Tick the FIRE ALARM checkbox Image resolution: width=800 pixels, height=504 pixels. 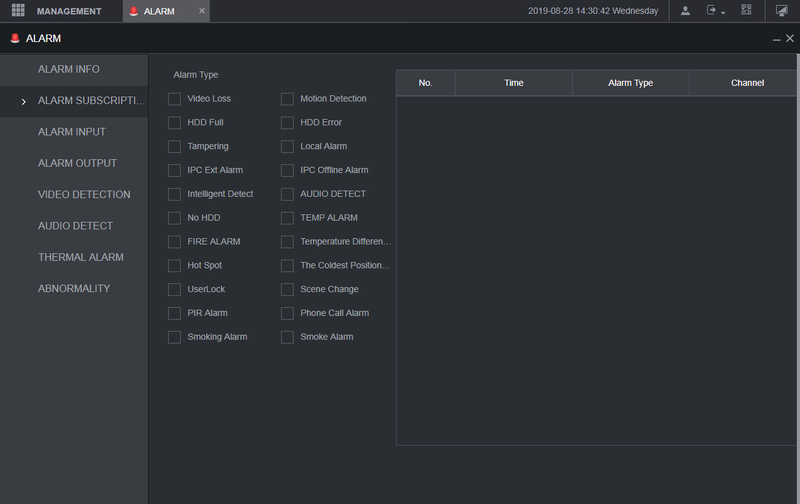(x=174, y=242)
